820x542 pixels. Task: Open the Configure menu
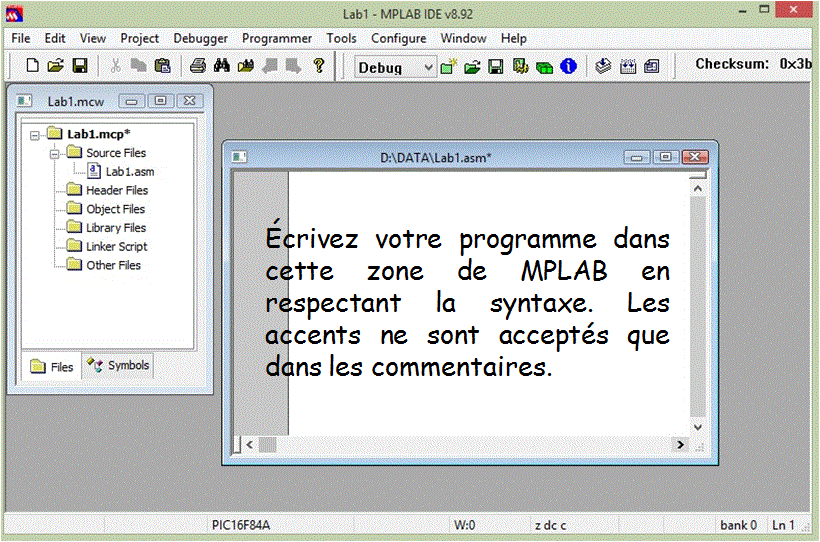pos(398,38)
